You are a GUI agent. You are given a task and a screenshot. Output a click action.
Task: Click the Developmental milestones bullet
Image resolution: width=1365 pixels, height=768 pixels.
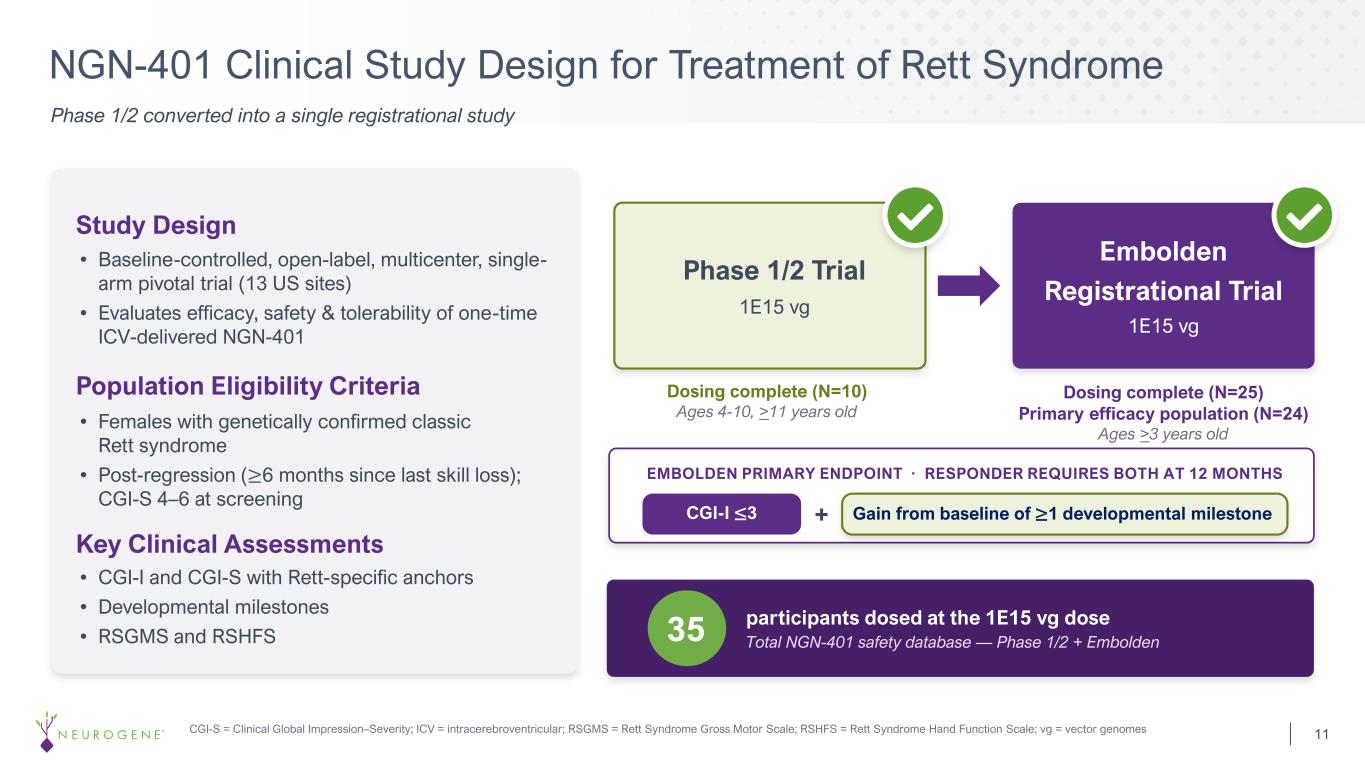(204, 607)
